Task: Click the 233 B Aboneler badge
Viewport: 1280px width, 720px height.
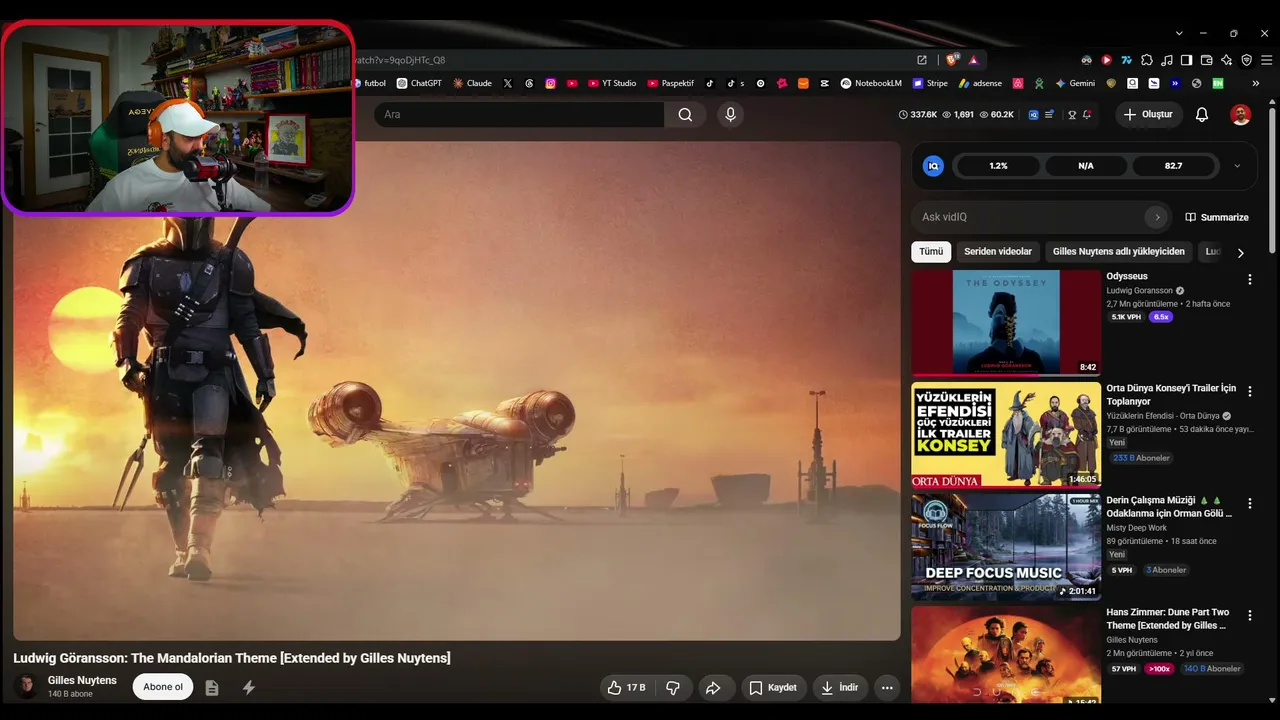Action: [x=1141, y=458]
